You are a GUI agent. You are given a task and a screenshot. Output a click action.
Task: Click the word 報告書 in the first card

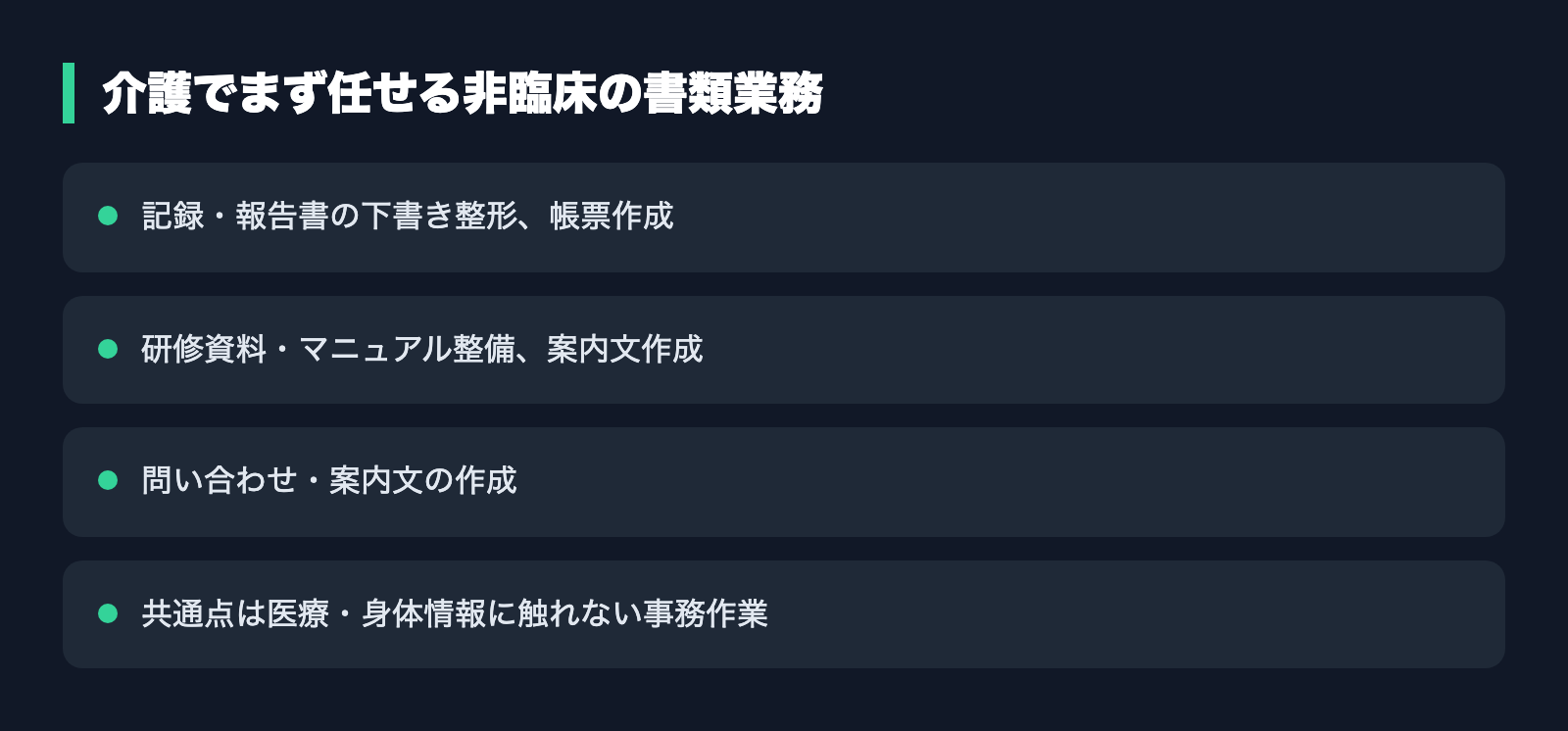282,216
